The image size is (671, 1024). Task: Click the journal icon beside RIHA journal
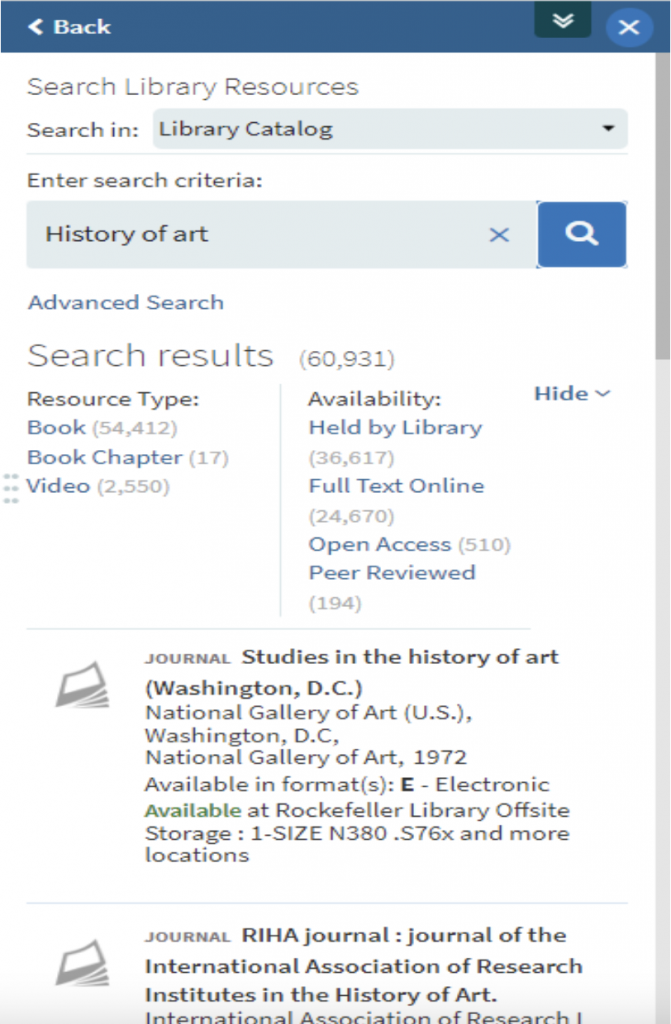82,965
